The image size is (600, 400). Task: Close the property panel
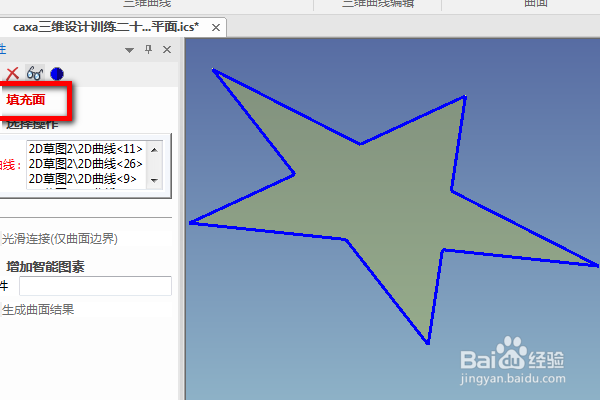coord(167,50)
